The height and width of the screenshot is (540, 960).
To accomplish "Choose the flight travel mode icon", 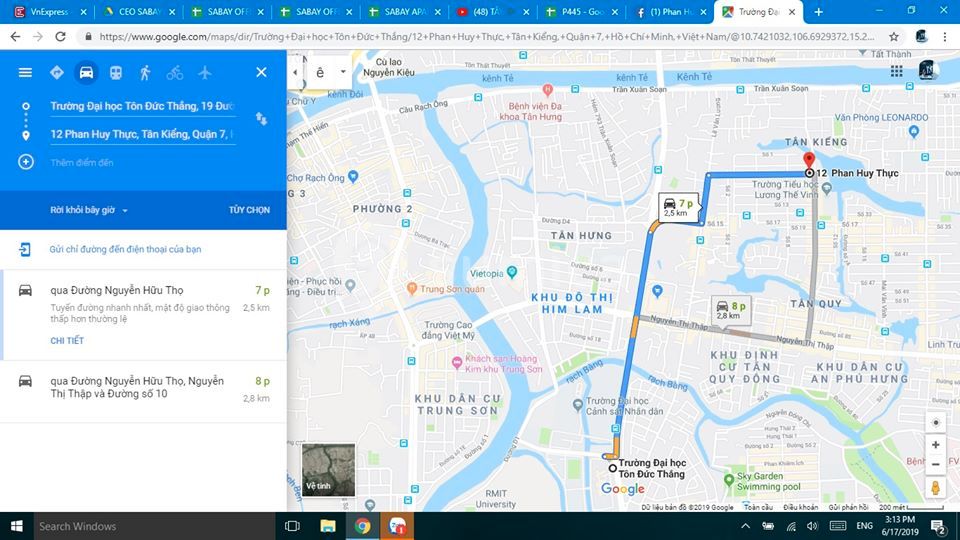I will (205, 72).
